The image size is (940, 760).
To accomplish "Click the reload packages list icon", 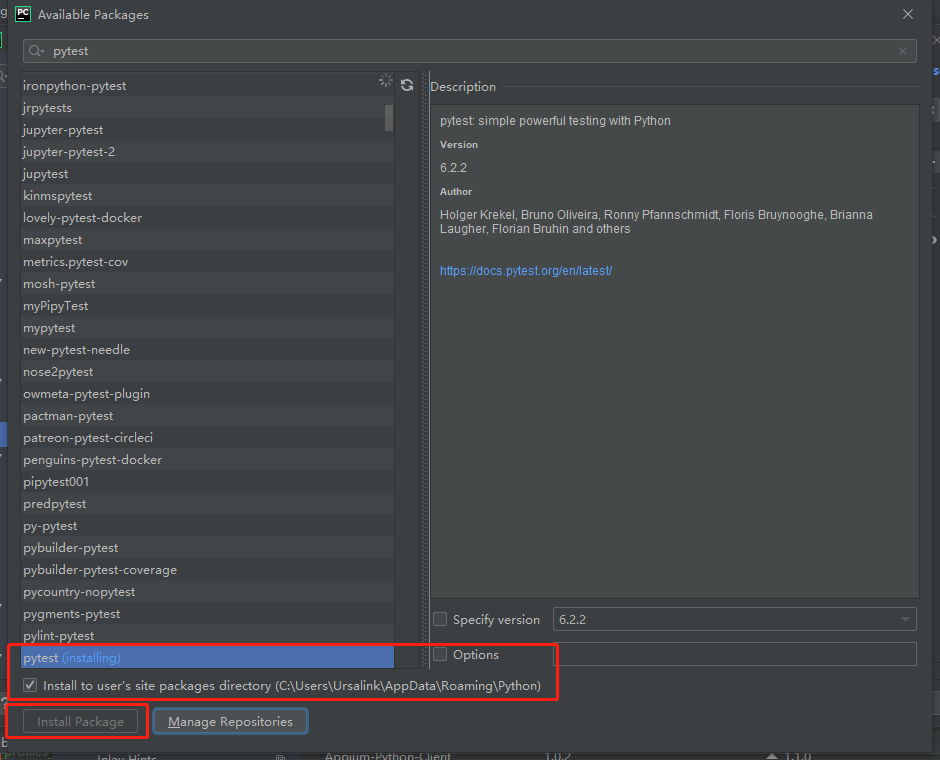I will 407,85.
